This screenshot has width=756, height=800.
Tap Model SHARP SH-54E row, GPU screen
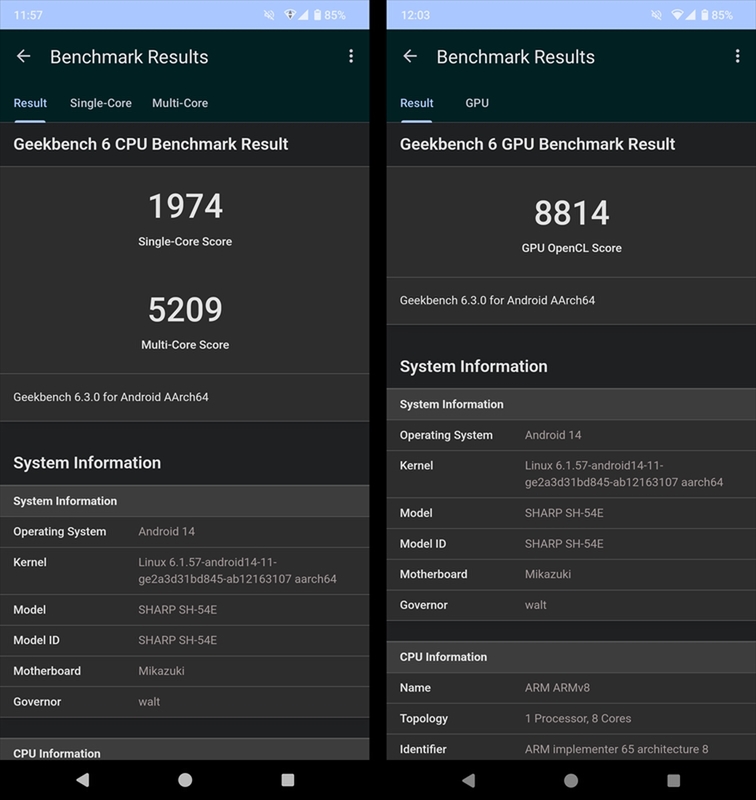coord(571,513)
